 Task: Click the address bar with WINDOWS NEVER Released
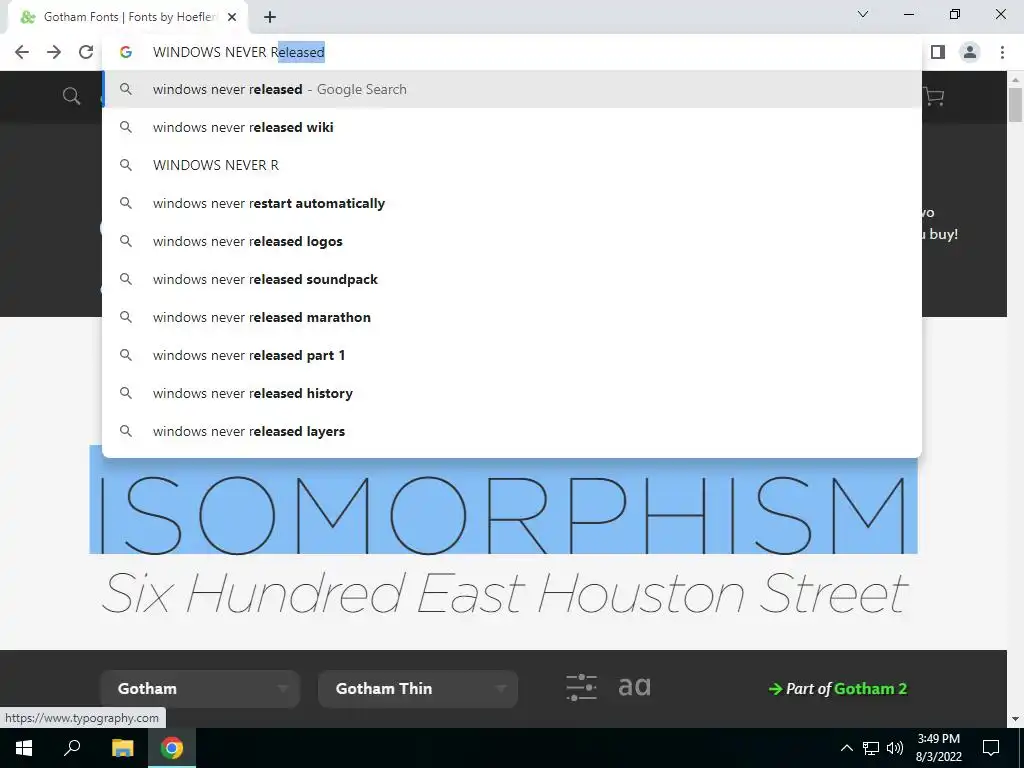click(512, 52)
